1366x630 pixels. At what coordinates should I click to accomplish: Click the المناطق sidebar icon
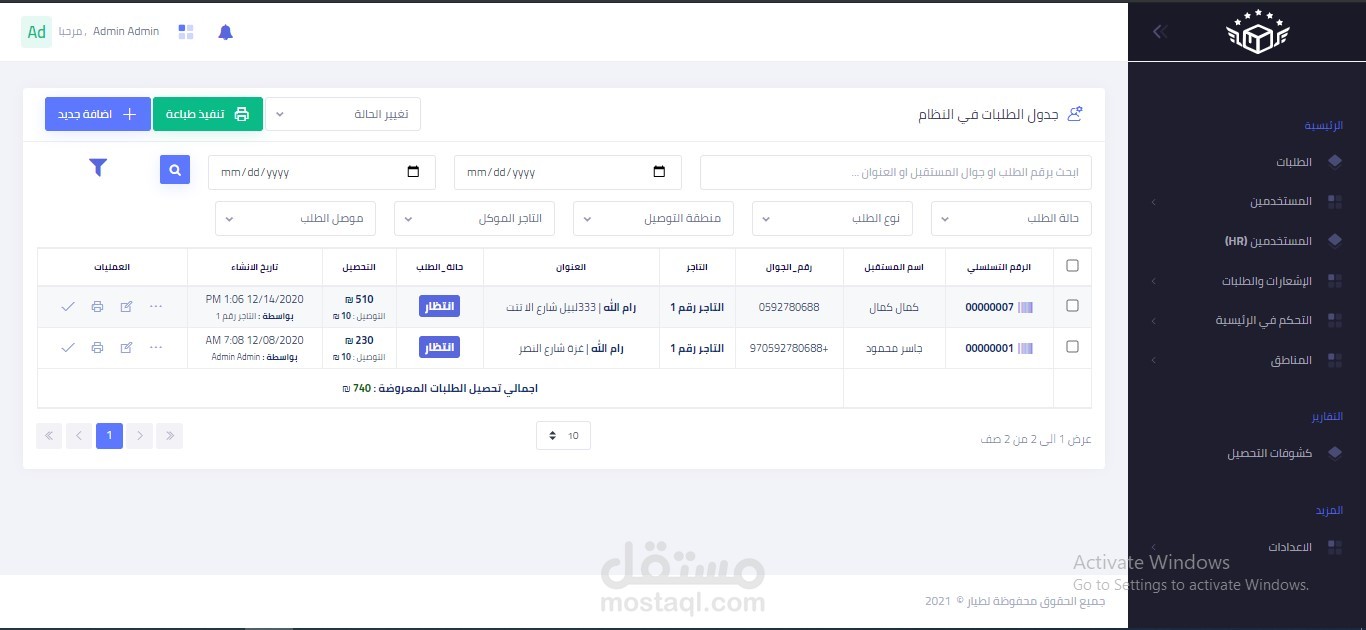pyautogui.click(x=1334, y=360)
